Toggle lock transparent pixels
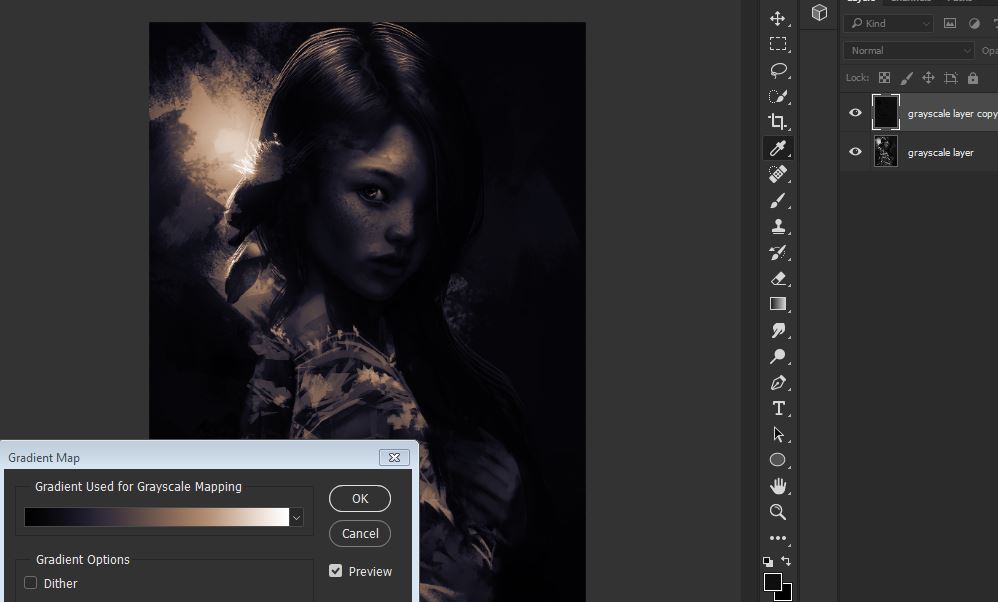998x602 pixels. (884, 78)
